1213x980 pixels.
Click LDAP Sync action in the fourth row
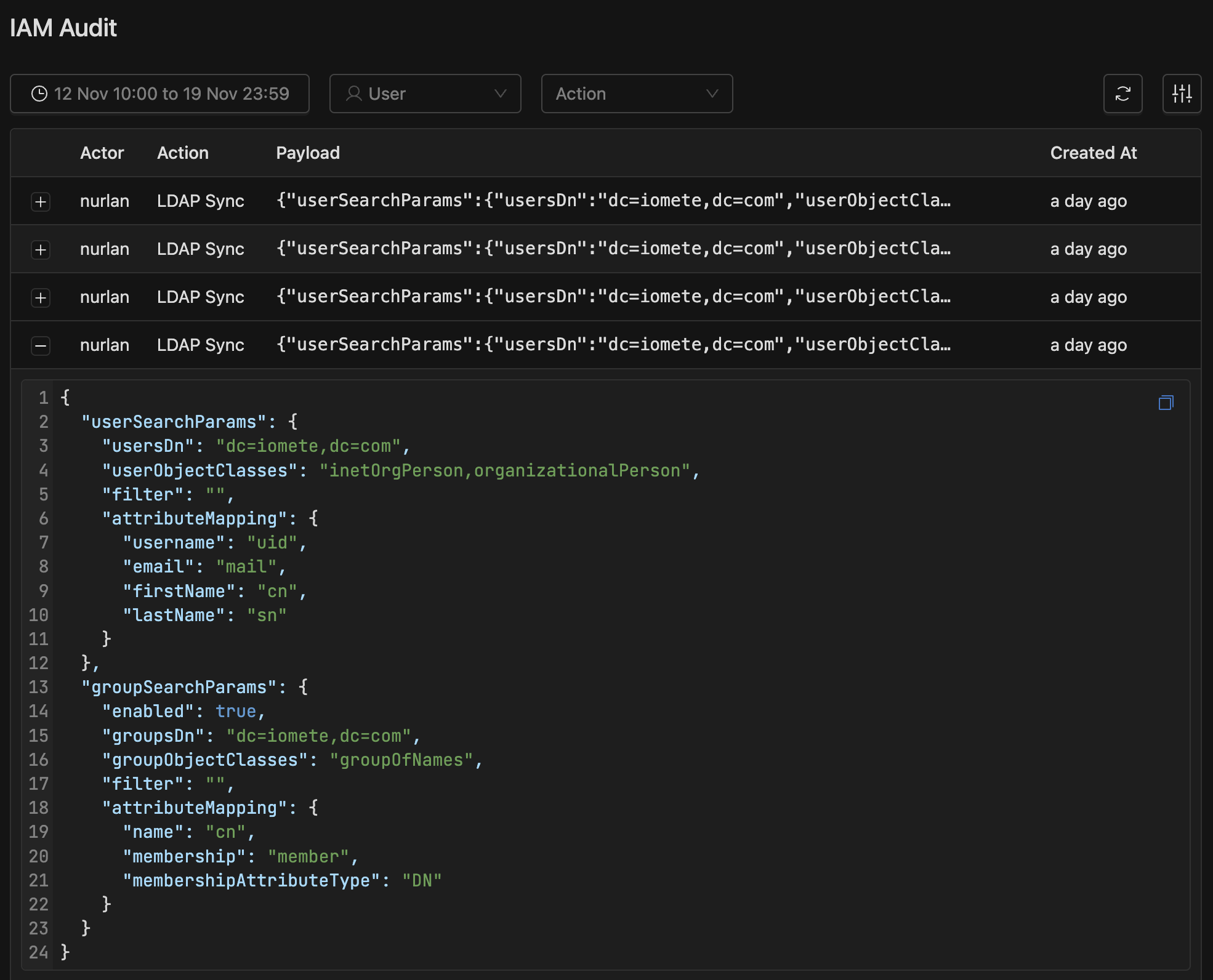coord(201,345)
